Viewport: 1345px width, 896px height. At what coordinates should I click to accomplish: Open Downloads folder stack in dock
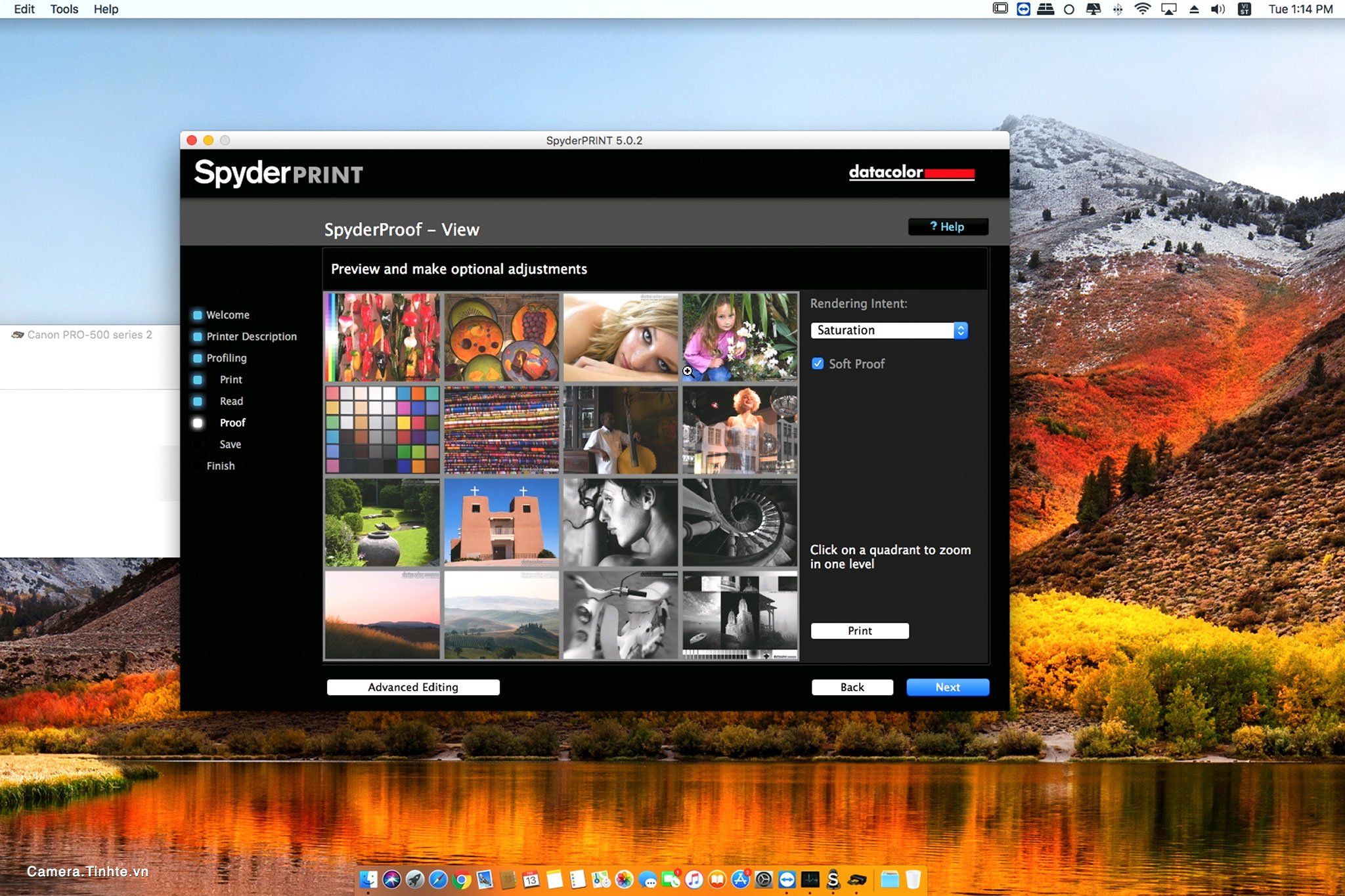[890, 879]
